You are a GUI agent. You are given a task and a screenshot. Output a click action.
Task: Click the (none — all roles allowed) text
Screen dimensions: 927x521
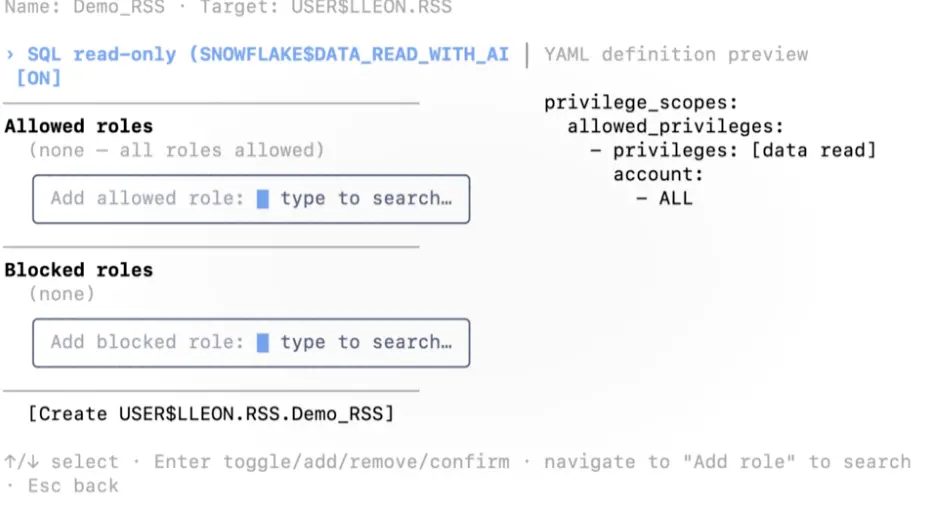177,150
